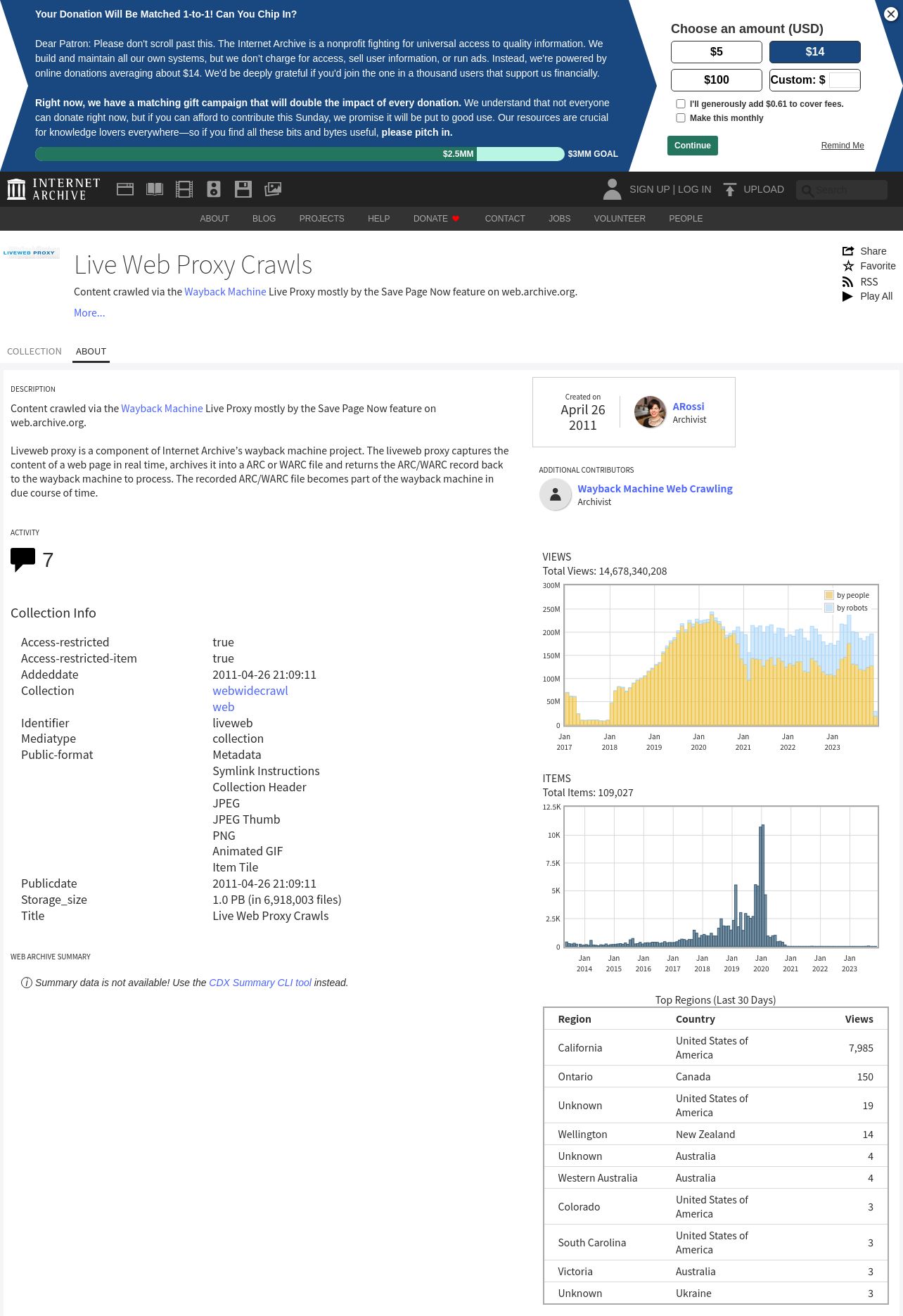Click the upload arrow icon

pos(730,189)
